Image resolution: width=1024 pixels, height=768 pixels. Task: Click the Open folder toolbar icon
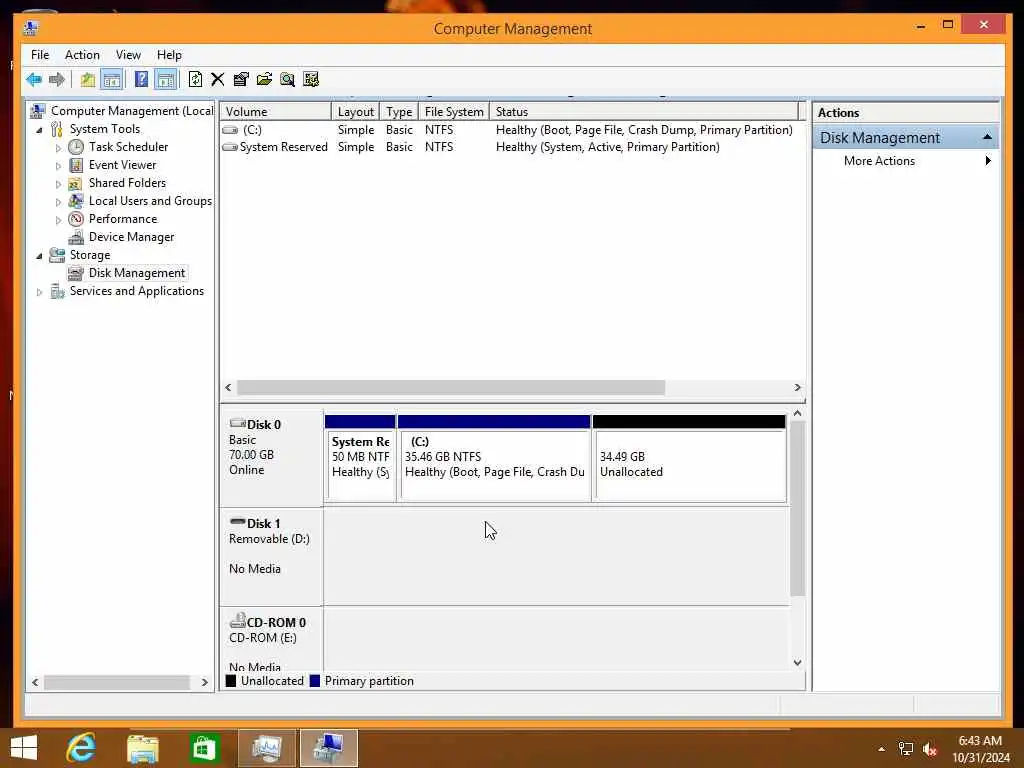point(264,80)
